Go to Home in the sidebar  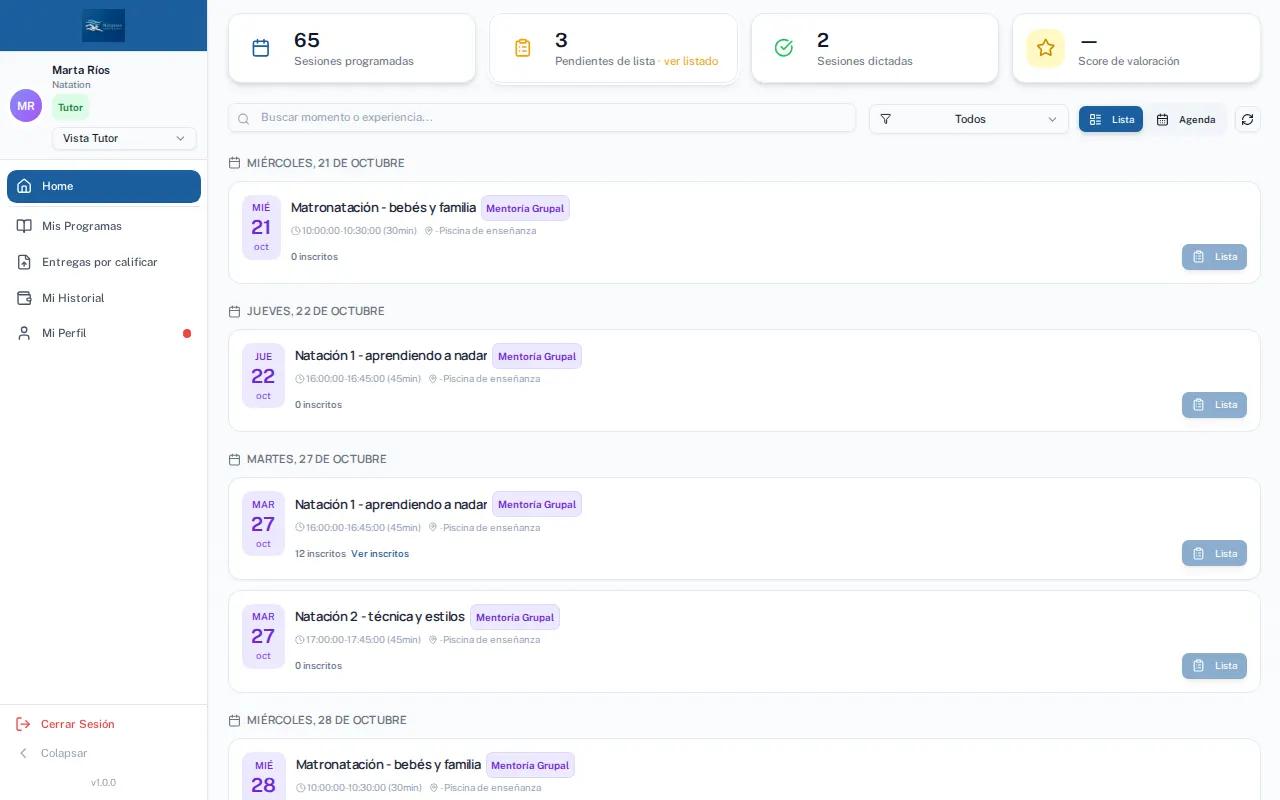[104, 186]
